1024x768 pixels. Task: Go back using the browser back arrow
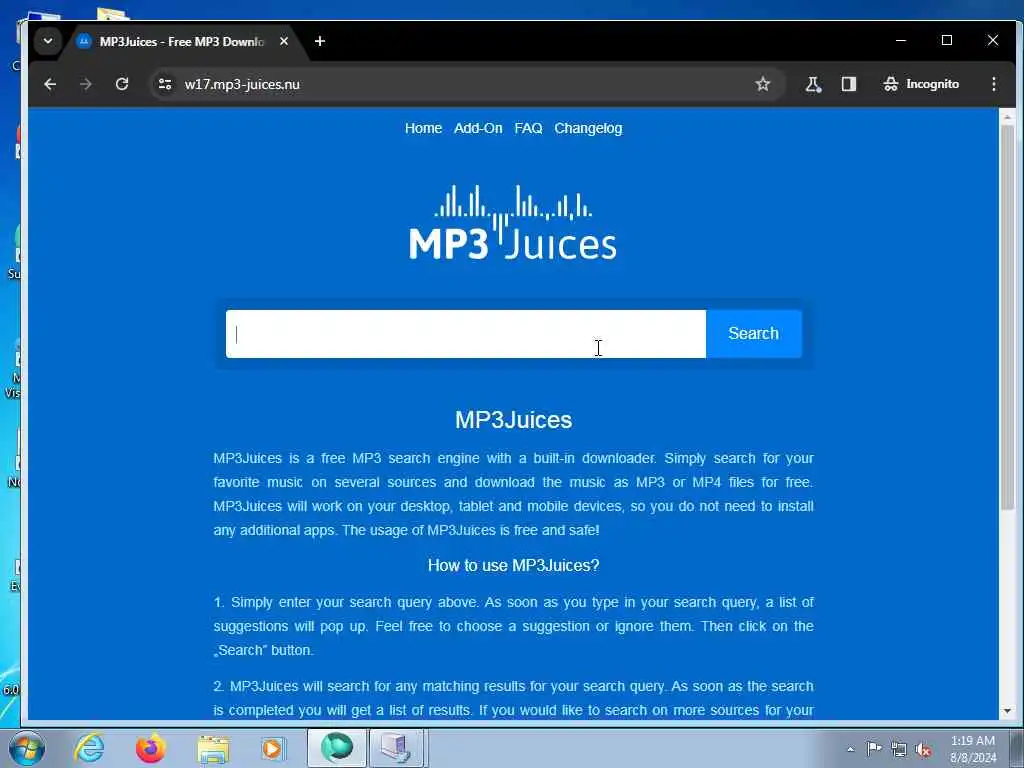pyautogui.click(x=50, y=84)
